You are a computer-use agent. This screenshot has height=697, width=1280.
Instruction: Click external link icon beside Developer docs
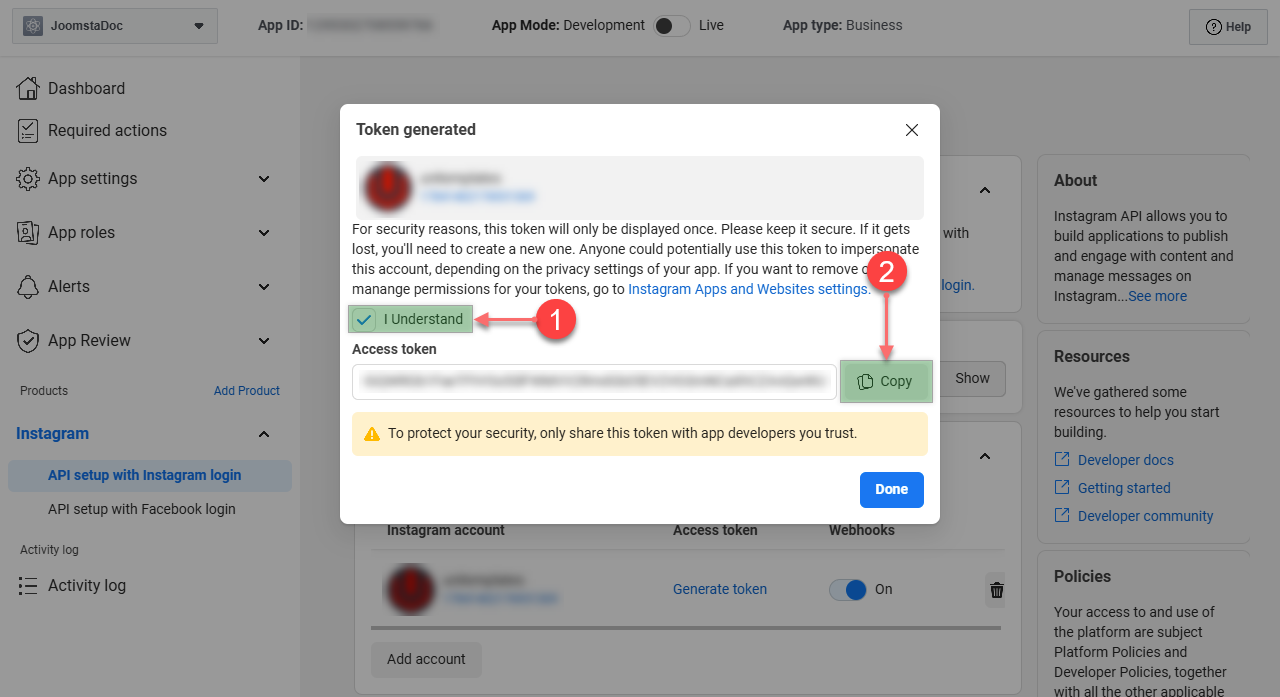pos(1062,460)
